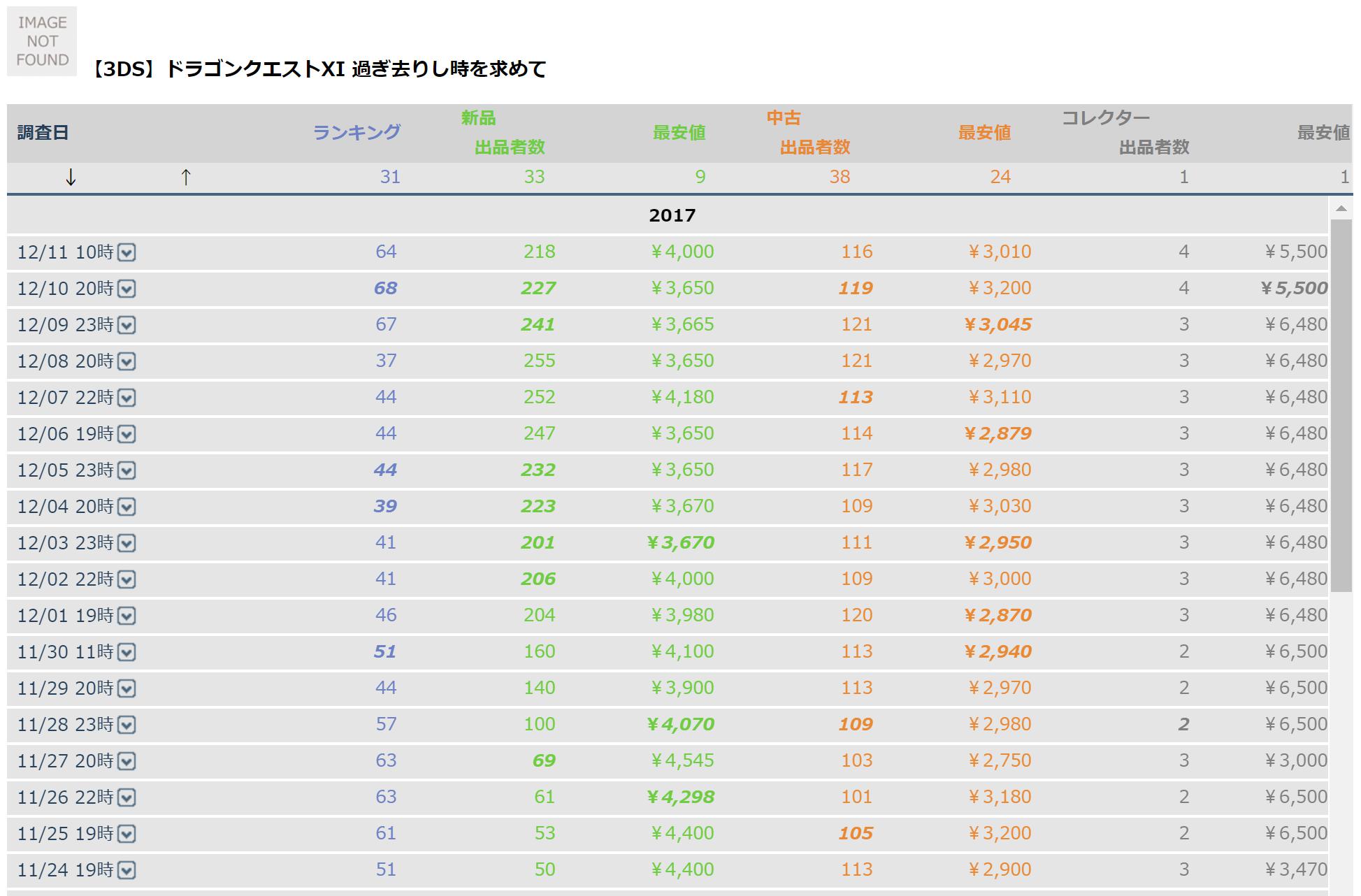Click used seller count 105
The height and width of the screenshot is (896, 1361).
(x=856, y=833)
